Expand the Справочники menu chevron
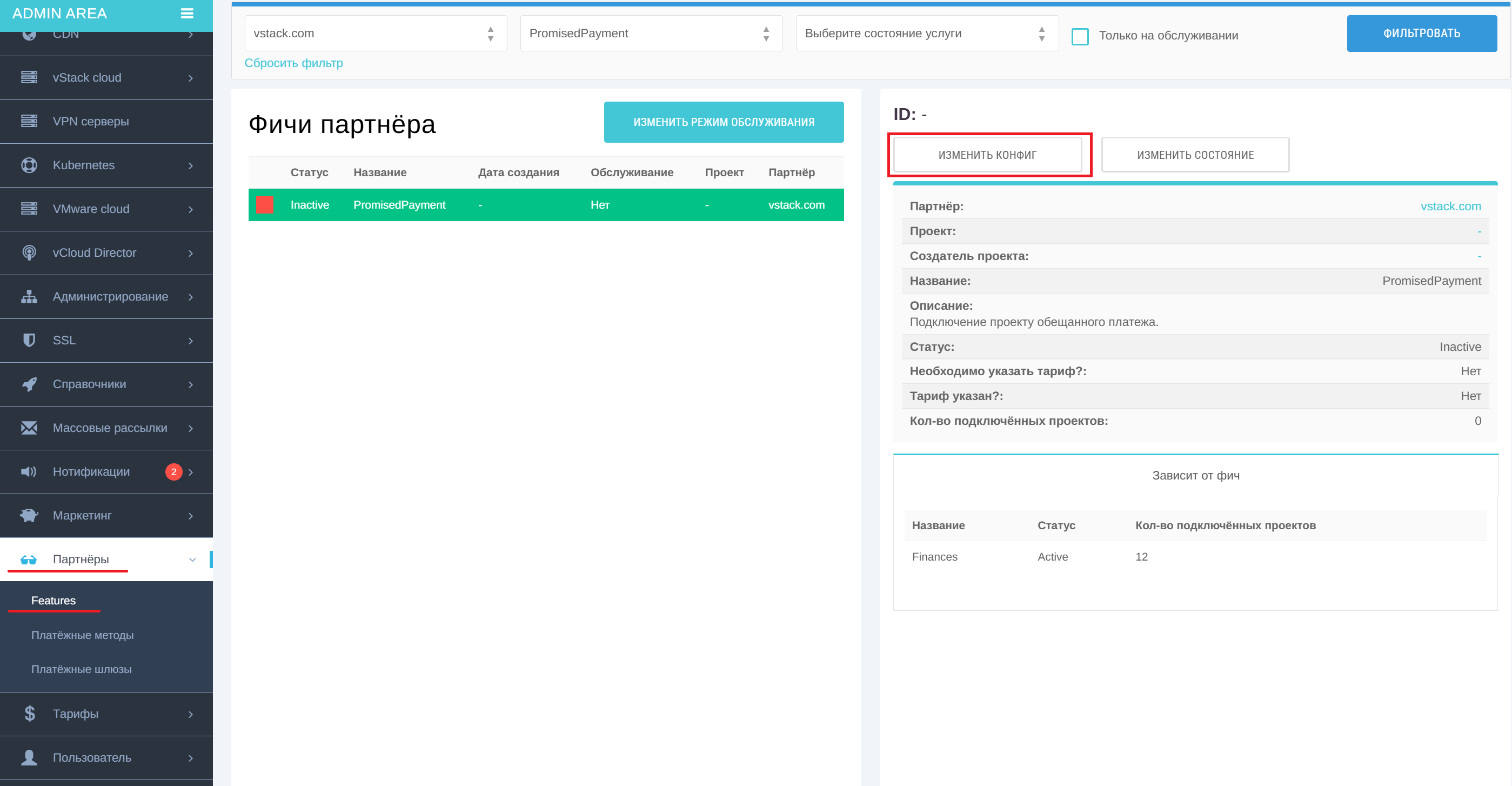 coord(191,384)
